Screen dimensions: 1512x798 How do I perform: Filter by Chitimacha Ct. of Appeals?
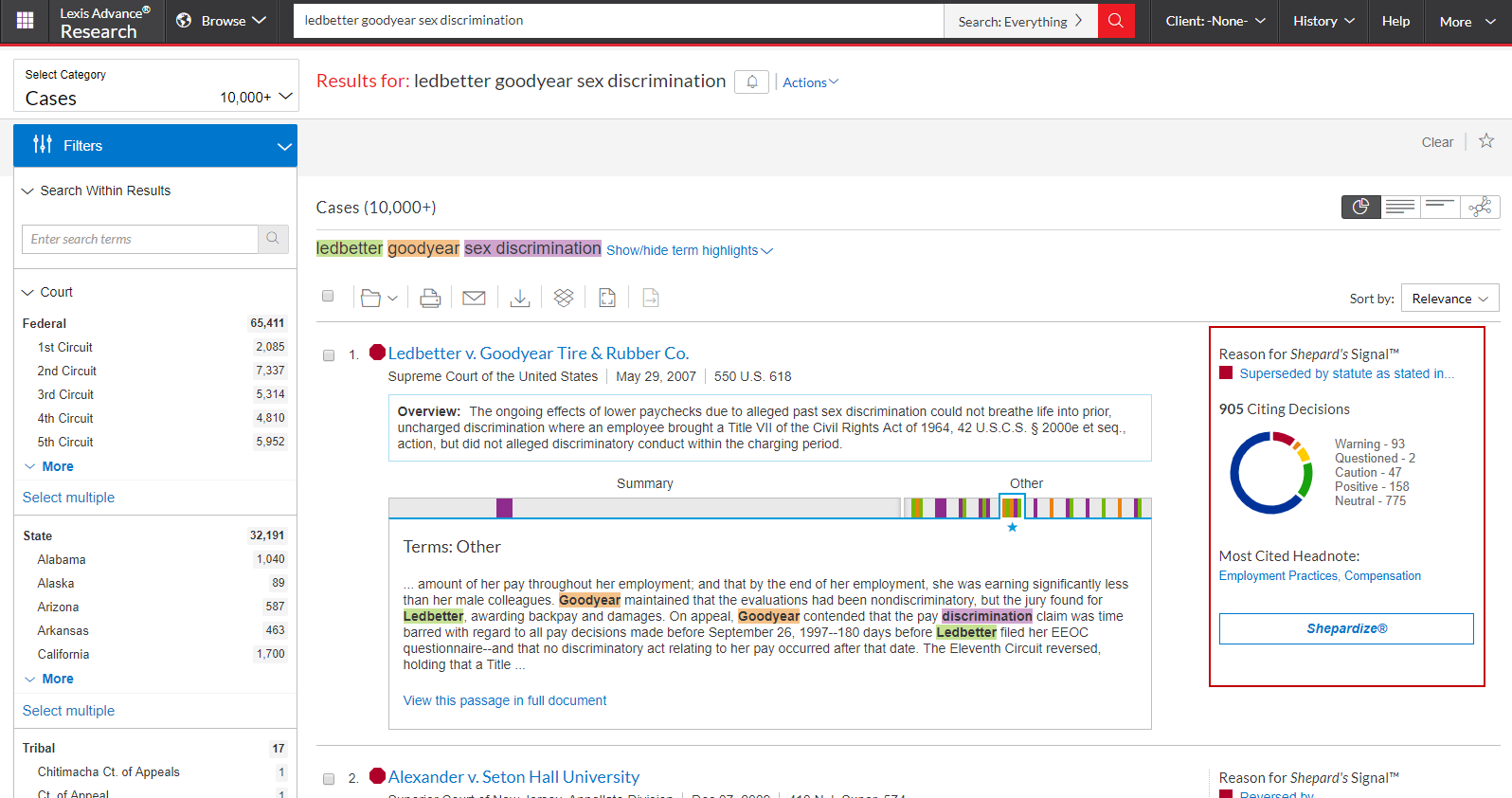pyautogui.click(x=108, y=771)
